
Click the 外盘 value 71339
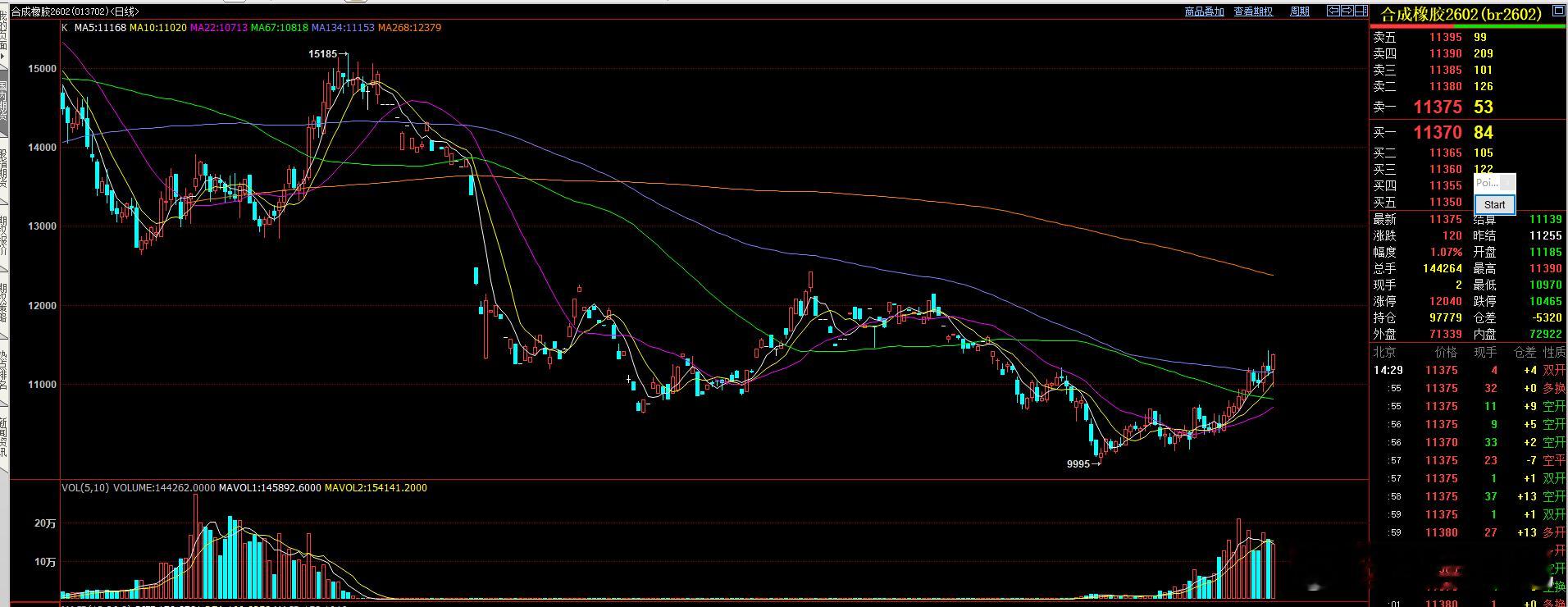[x=1446, y=334]
